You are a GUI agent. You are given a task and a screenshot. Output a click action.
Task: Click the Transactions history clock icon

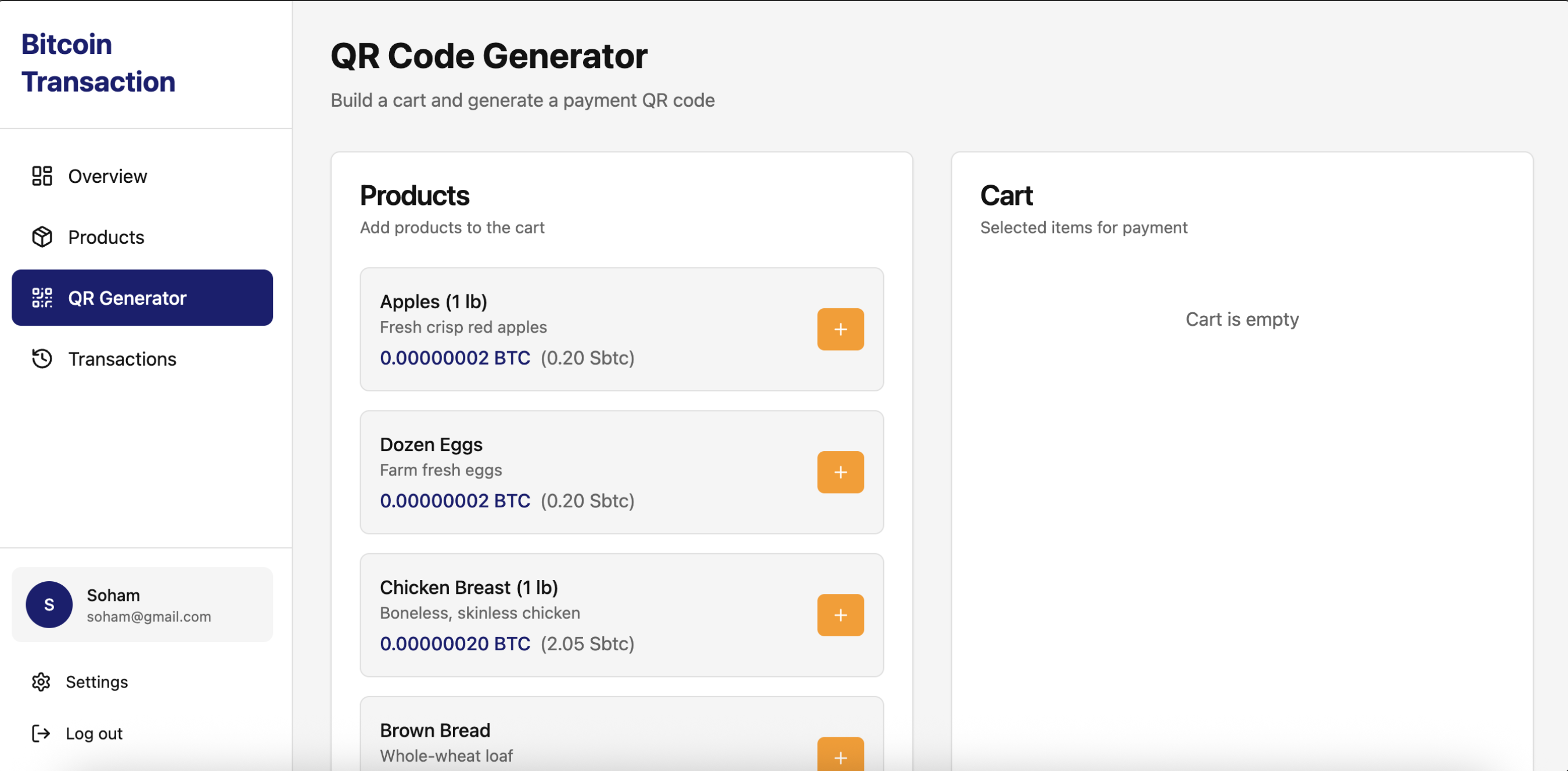pos(42,358)
